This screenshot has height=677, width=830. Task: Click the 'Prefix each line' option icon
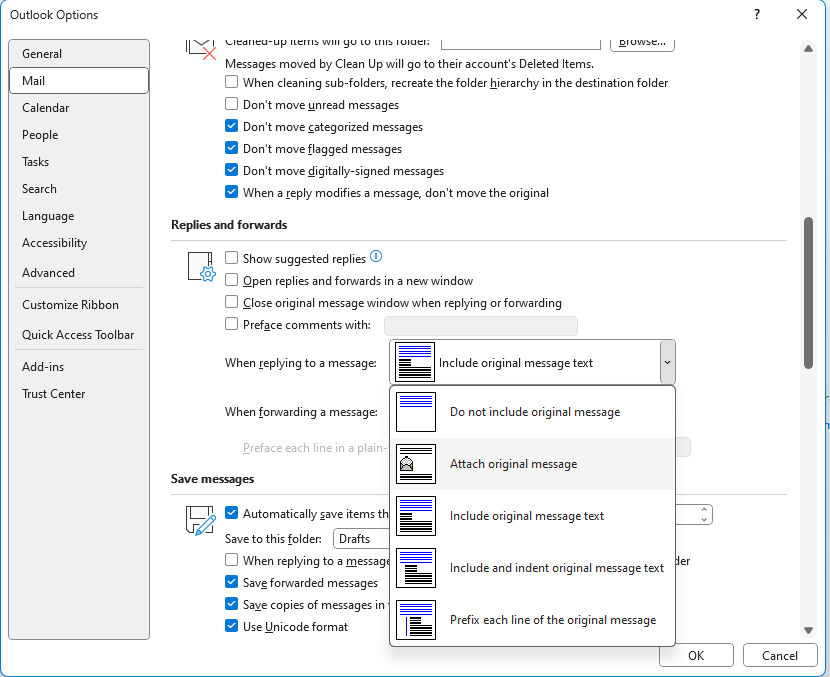click(x=416, y=620)
